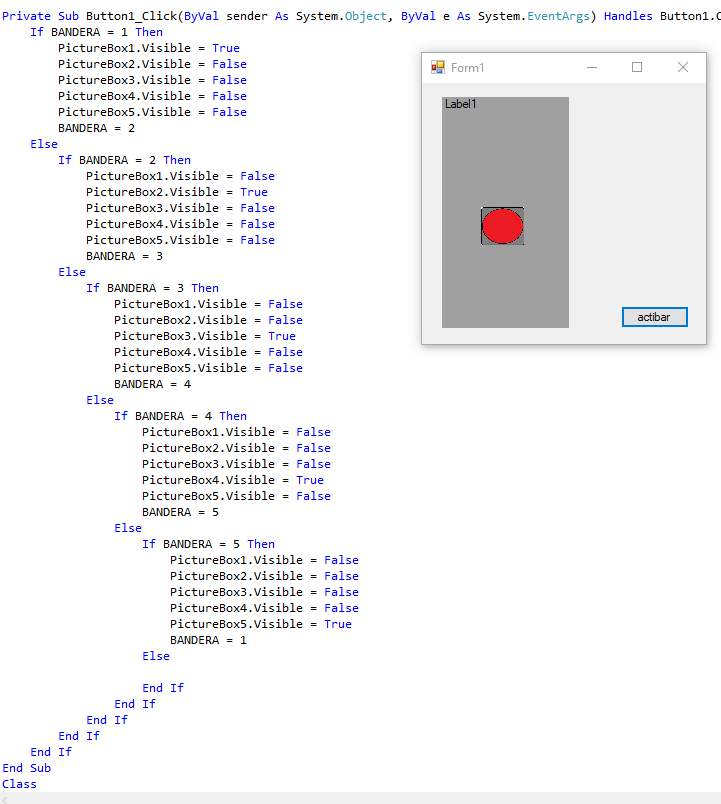Click the 'Class' keyword at bottom
721x804 pixels.
click(x=19, y=784)
